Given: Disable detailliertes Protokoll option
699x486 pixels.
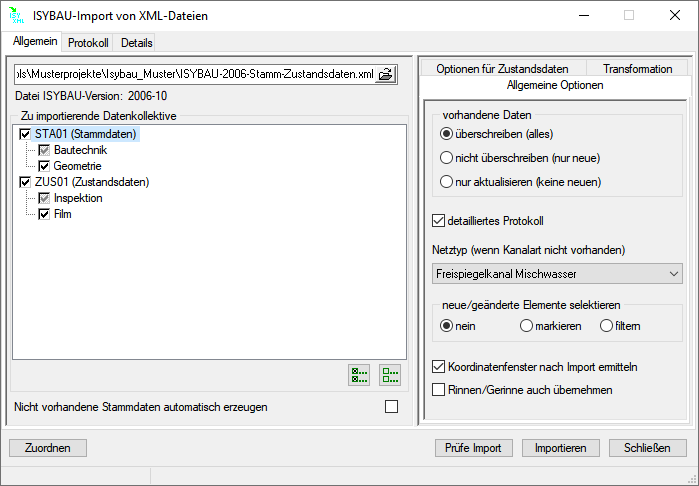Looking at the screenshot, I should tap(438, 221).
